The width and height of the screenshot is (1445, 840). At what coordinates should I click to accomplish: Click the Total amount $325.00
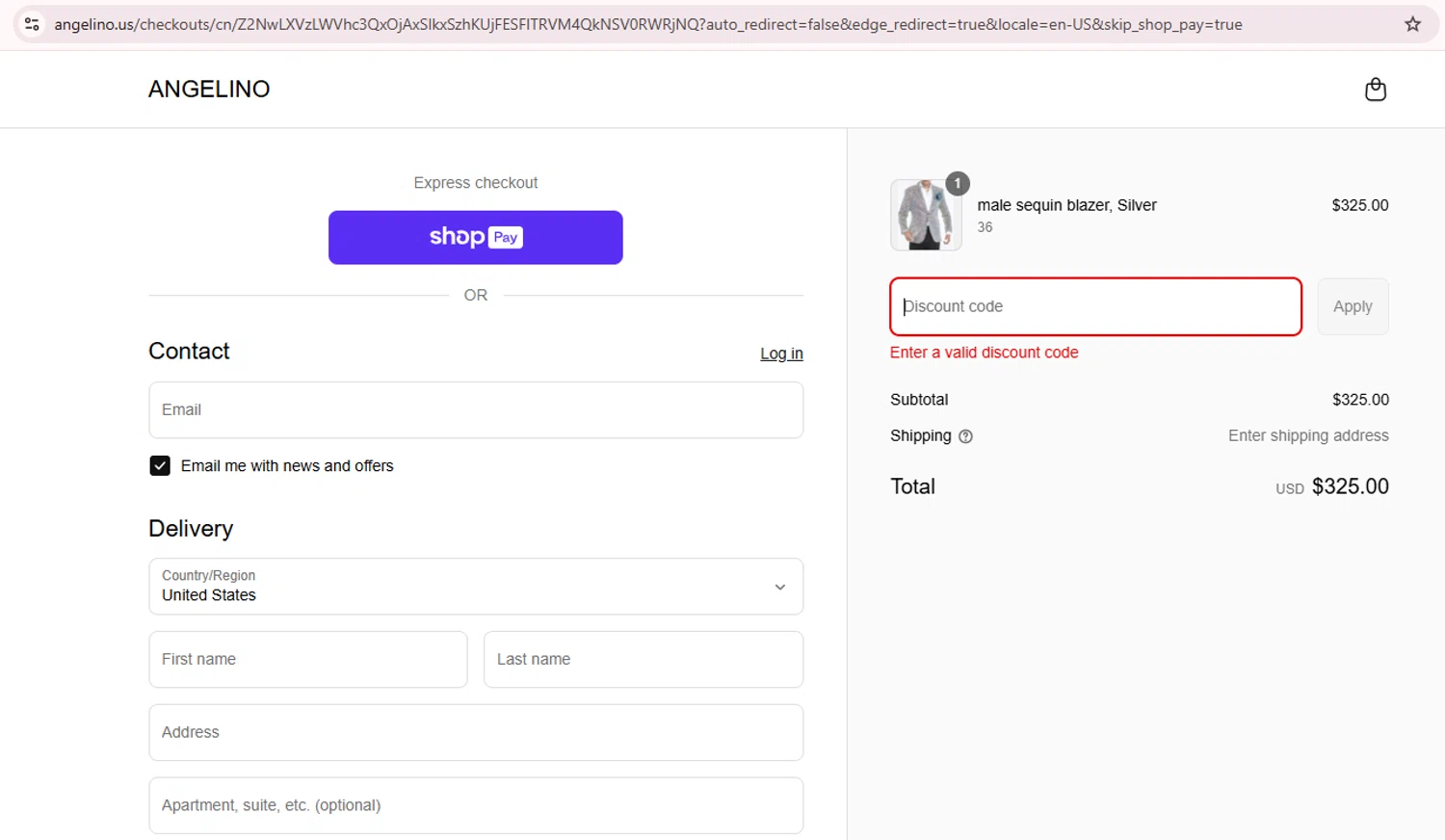pyautogui.click(x=1350, y=486)
